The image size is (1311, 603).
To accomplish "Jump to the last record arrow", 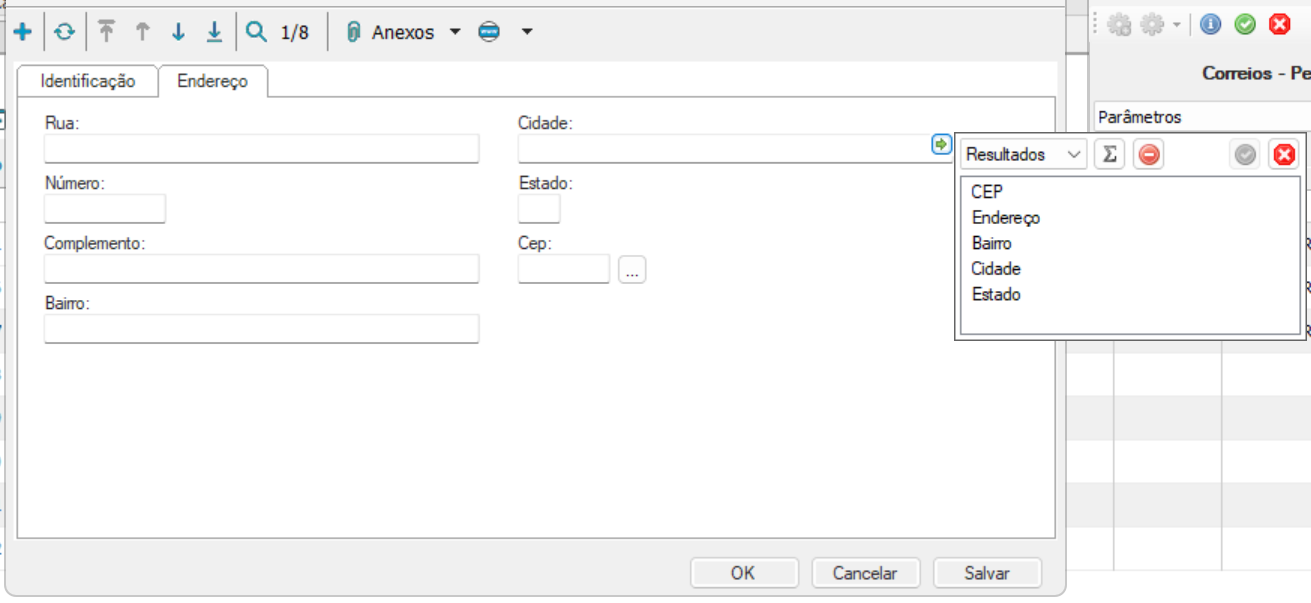I will point(214,32).
